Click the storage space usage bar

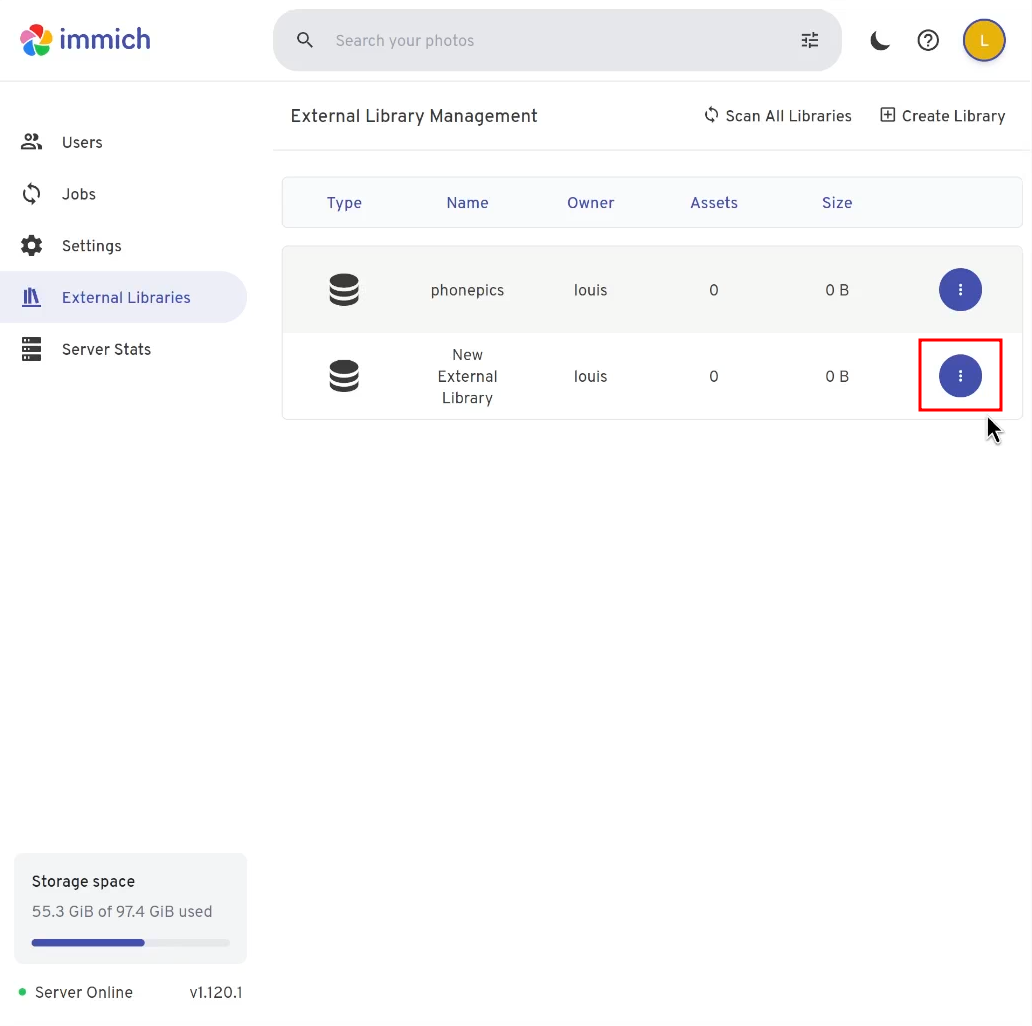[130, 942]
